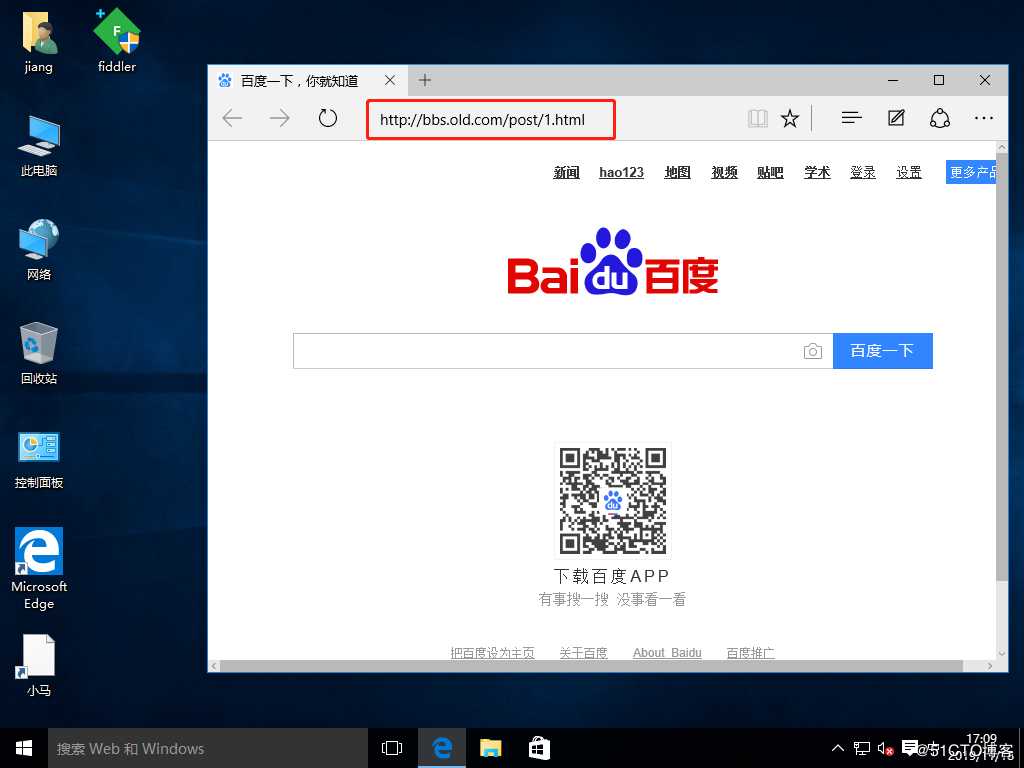1024x768 pixels.
Task: Open the 新闻 link on Baidu
Action: [x=566, y=172]
